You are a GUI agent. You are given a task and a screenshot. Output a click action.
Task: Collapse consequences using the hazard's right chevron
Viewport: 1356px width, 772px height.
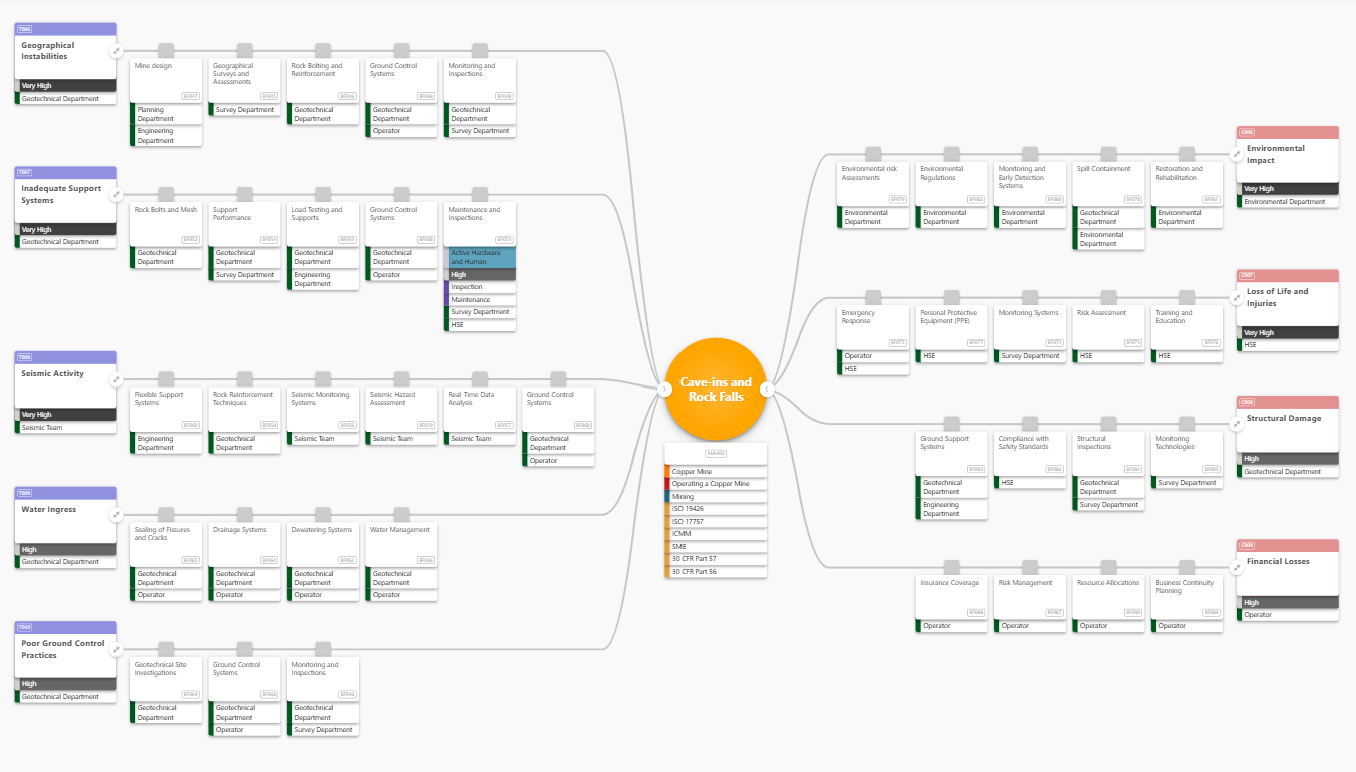coord(767,389)
